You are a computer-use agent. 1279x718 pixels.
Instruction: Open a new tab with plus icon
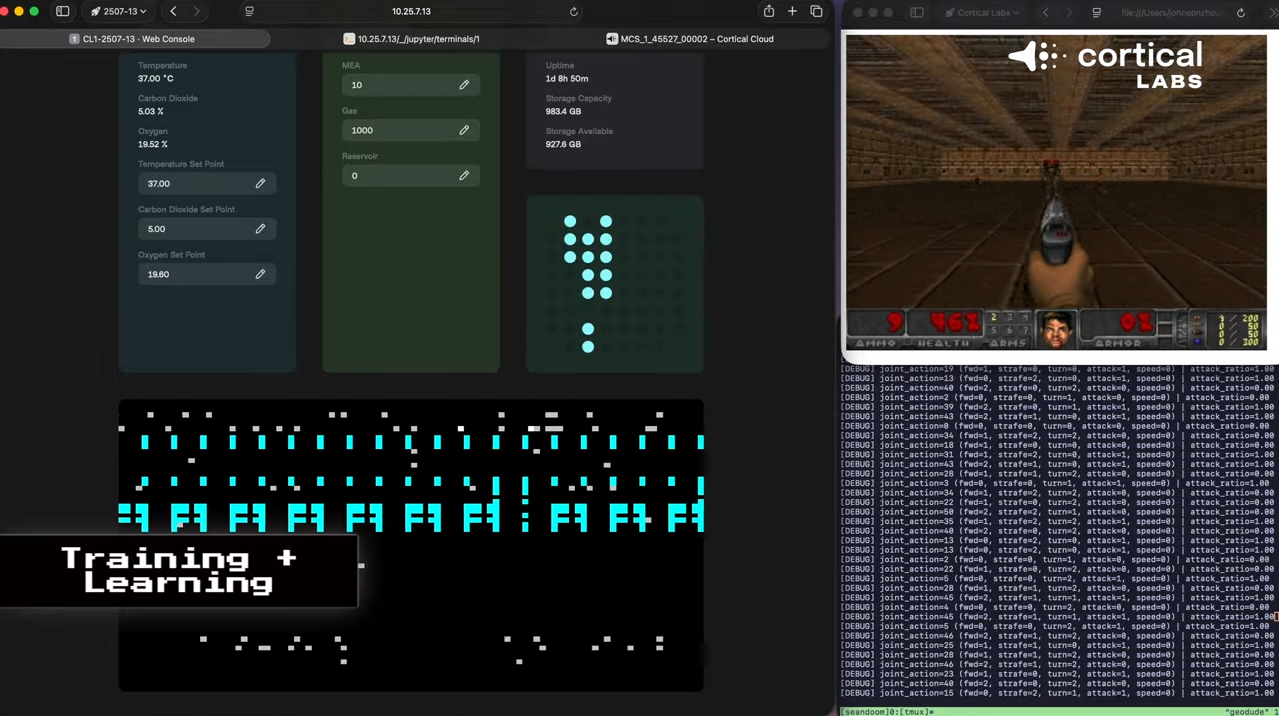792,12
